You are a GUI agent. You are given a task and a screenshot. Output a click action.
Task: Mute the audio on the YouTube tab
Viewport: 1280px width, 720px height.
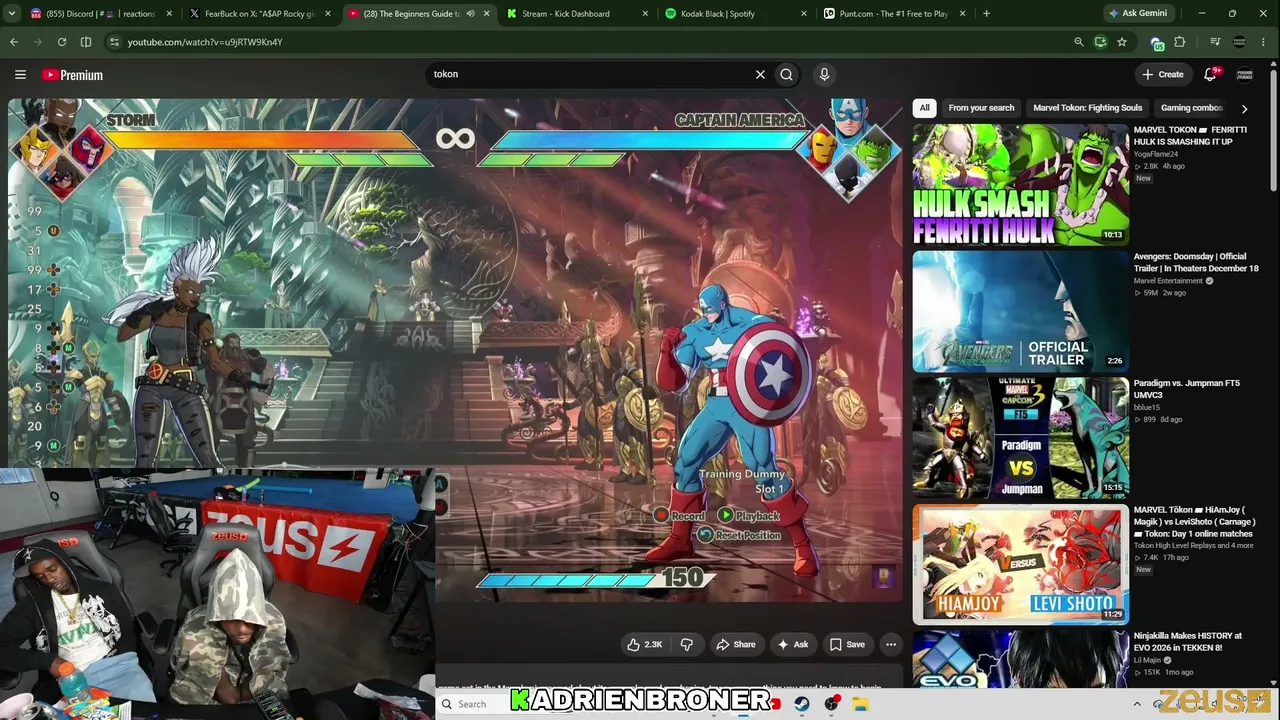[471, 14]
